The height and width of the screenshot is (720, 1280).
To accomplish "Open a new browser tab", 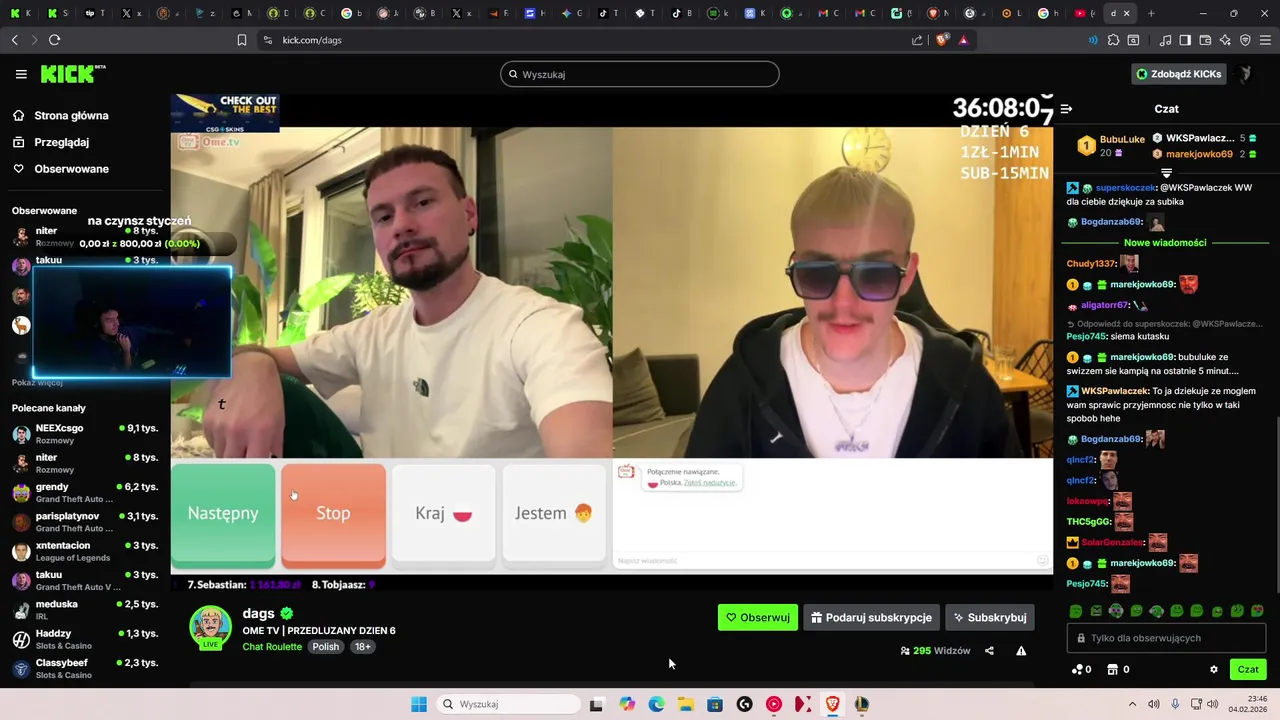I will (1151, 13).
